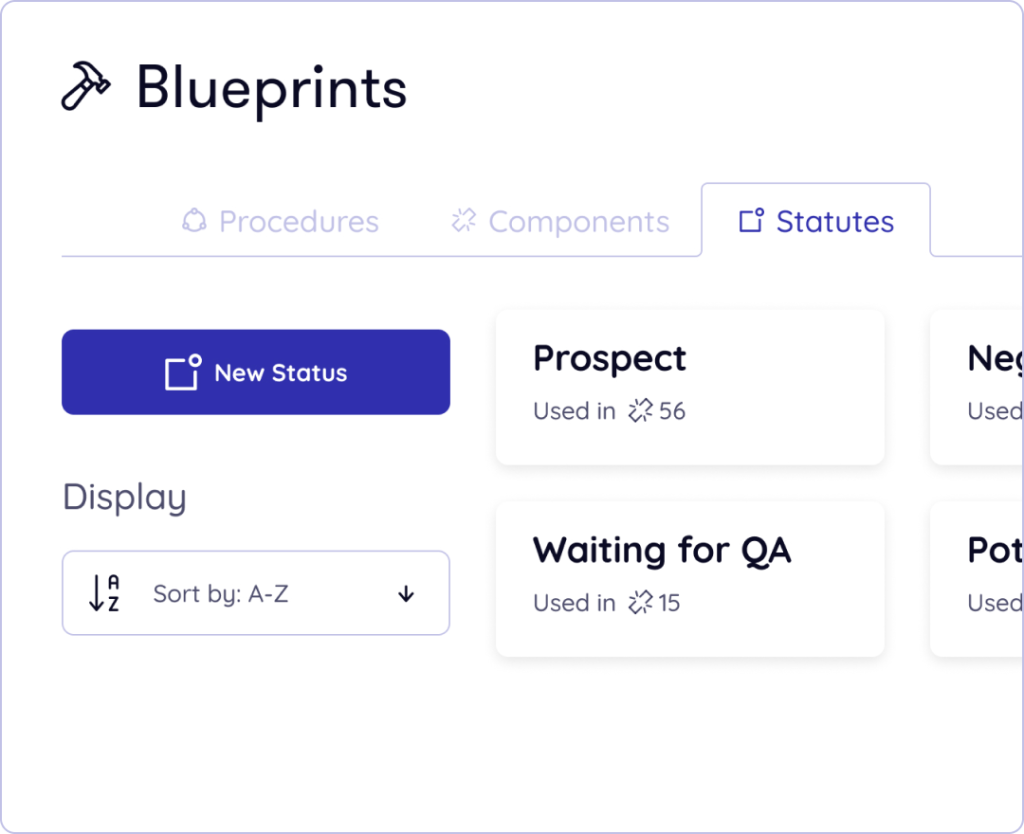Click the puzzle icon in Prospect card
The height and width of the screenshot is (834, 1024).
(x=640, y=411)
